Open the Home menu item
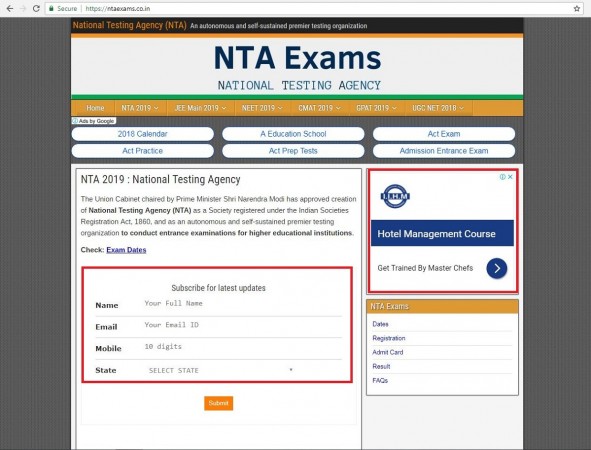The image size is (591, 450). point(95,108)
